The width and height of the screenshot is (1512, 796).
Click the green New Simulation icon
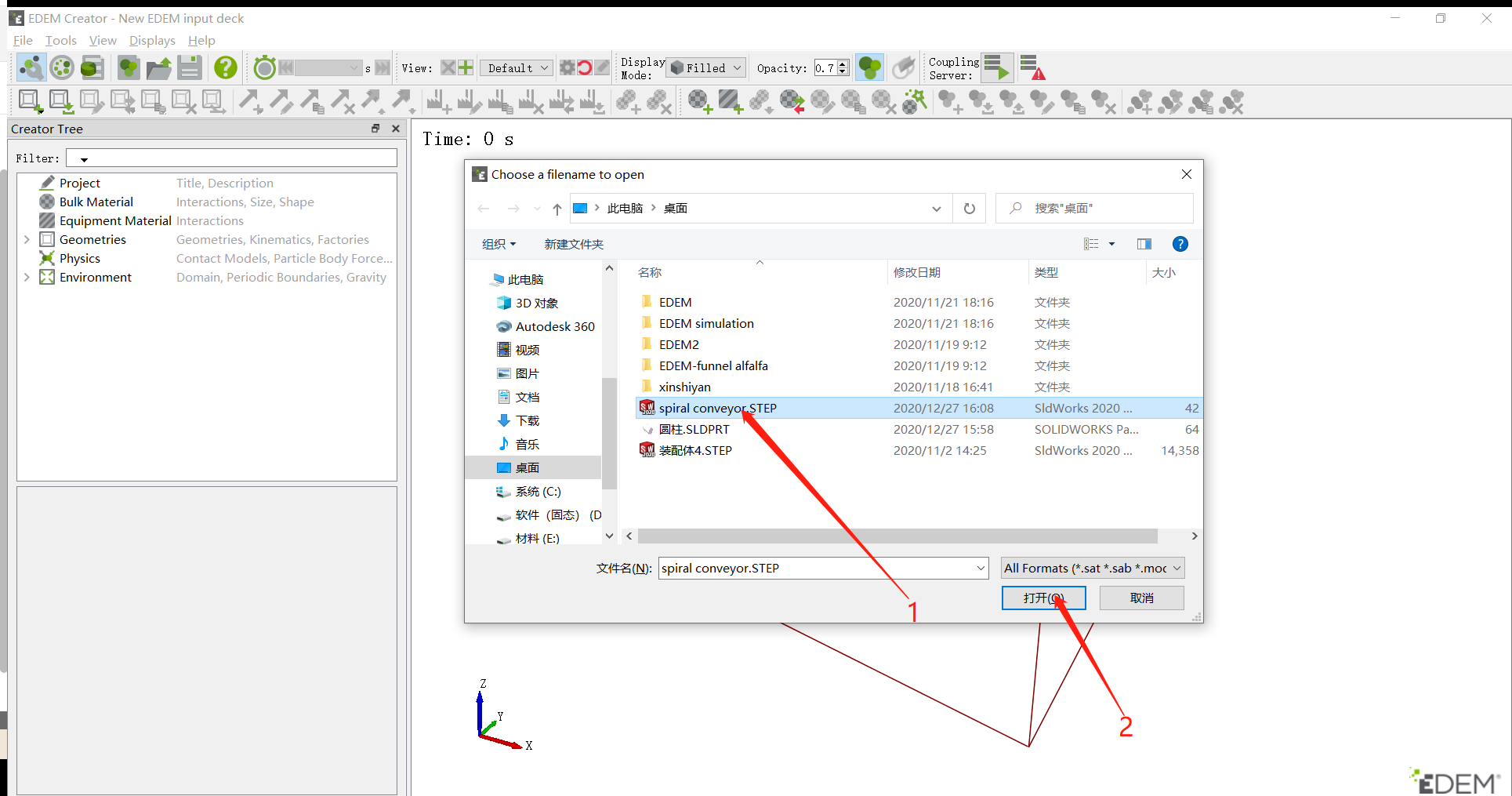(x=129, y=68)
